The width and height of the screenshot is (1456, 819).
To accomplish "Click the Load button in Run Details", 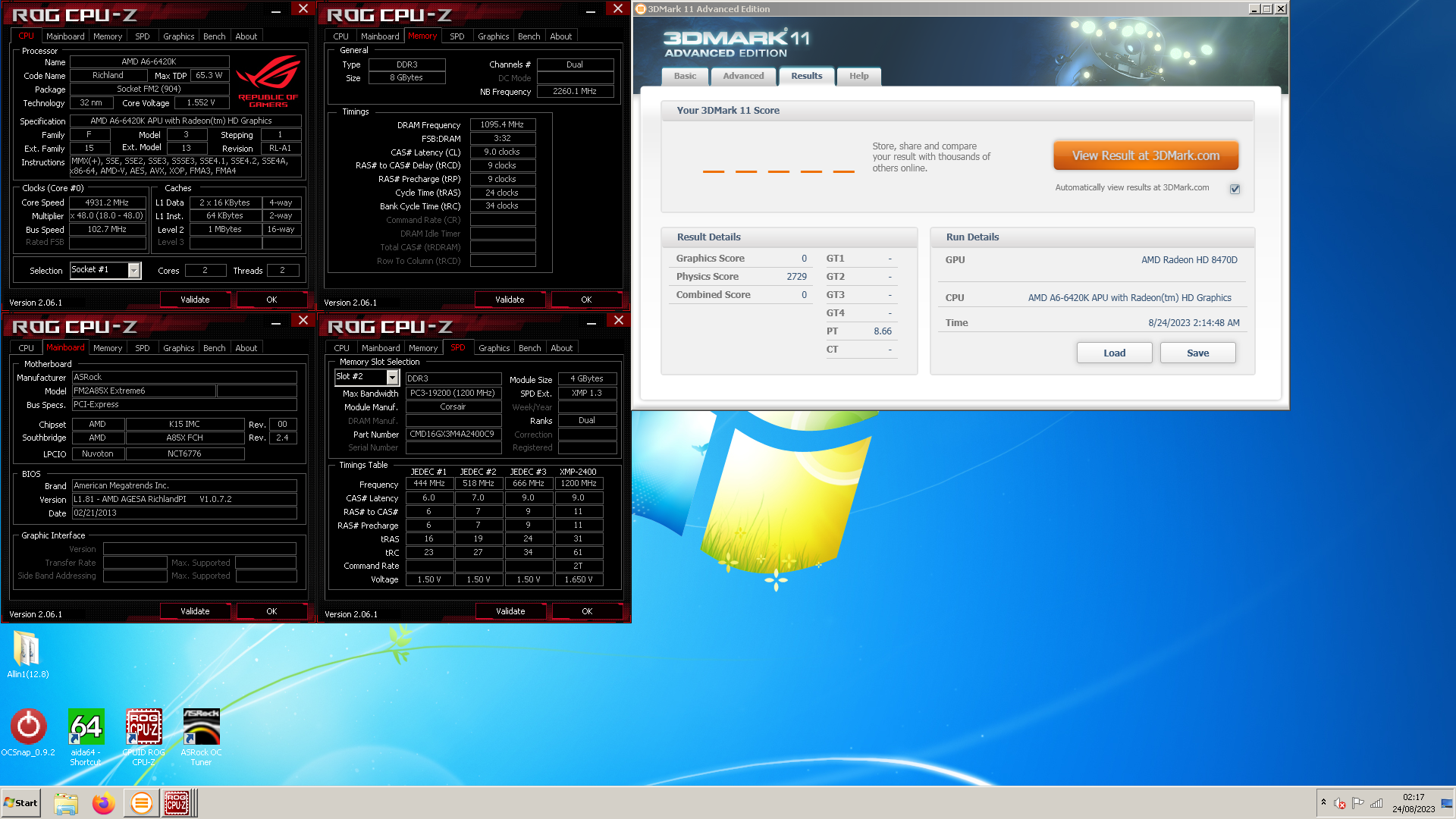I will click(1114, 353).
